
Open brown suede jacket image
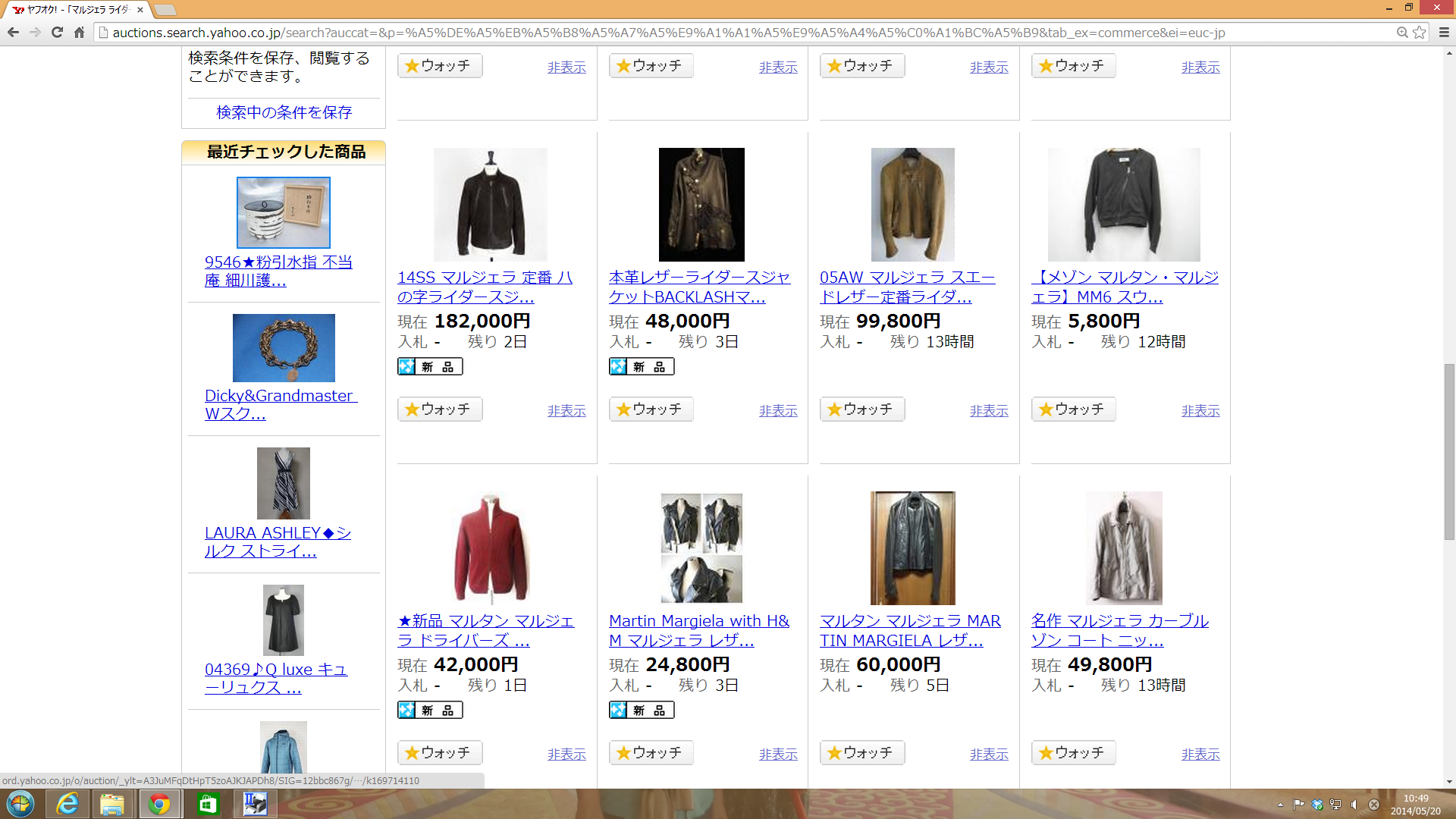click(x=913, y=205)
